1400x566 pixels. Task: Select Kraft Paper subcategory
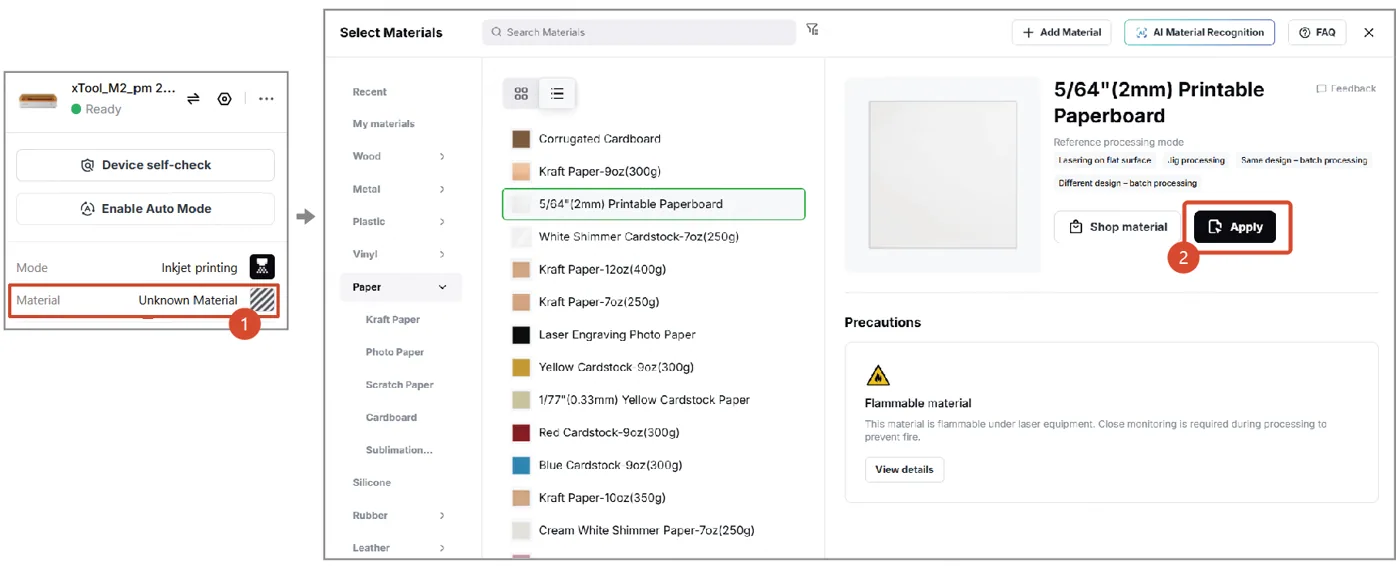point(393,320)
